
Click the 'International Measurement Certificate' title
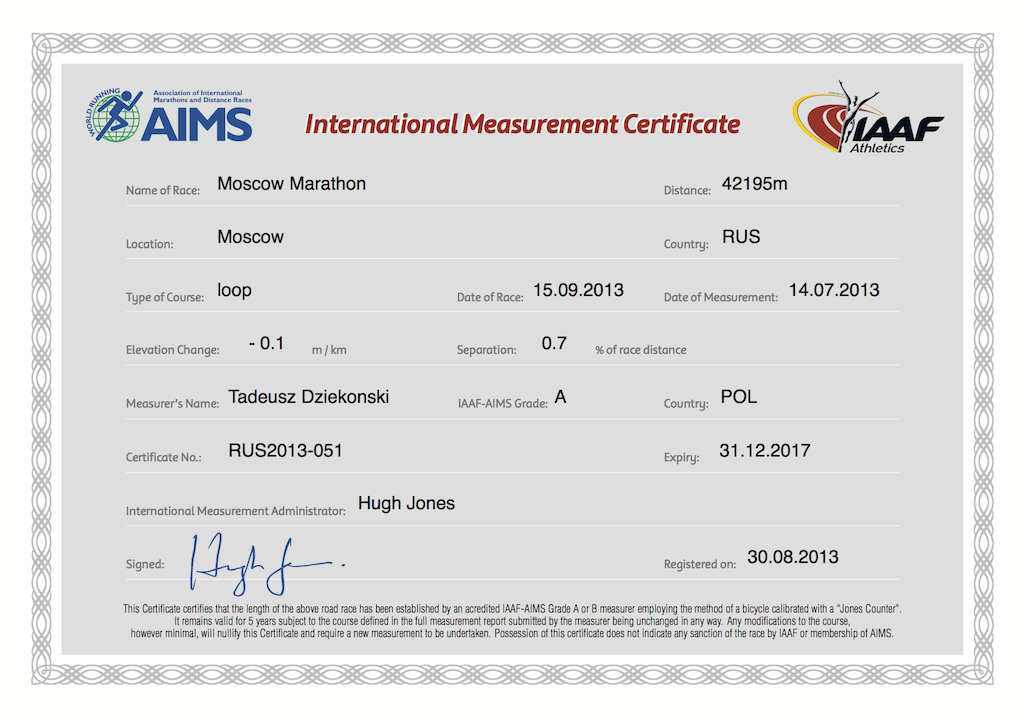tap(522, 124)
